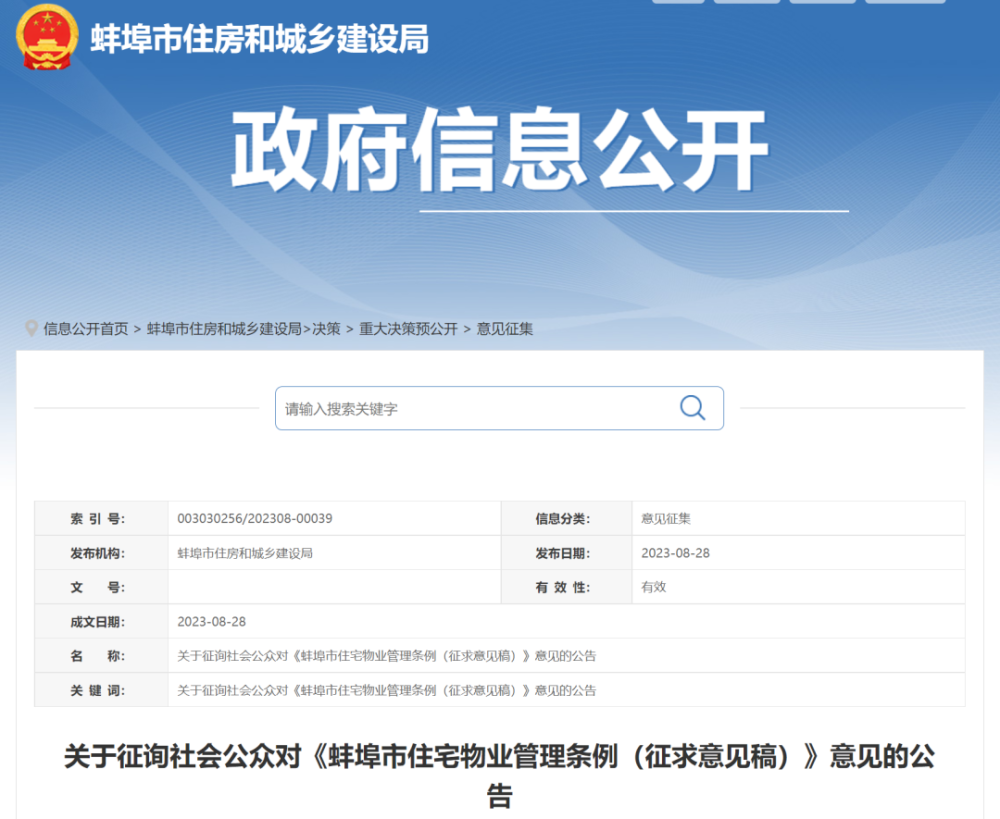Click the 文号 label cell
The height and width of the screenshot is (819, 1000).
pyautogui.click(x=101, y=587)
